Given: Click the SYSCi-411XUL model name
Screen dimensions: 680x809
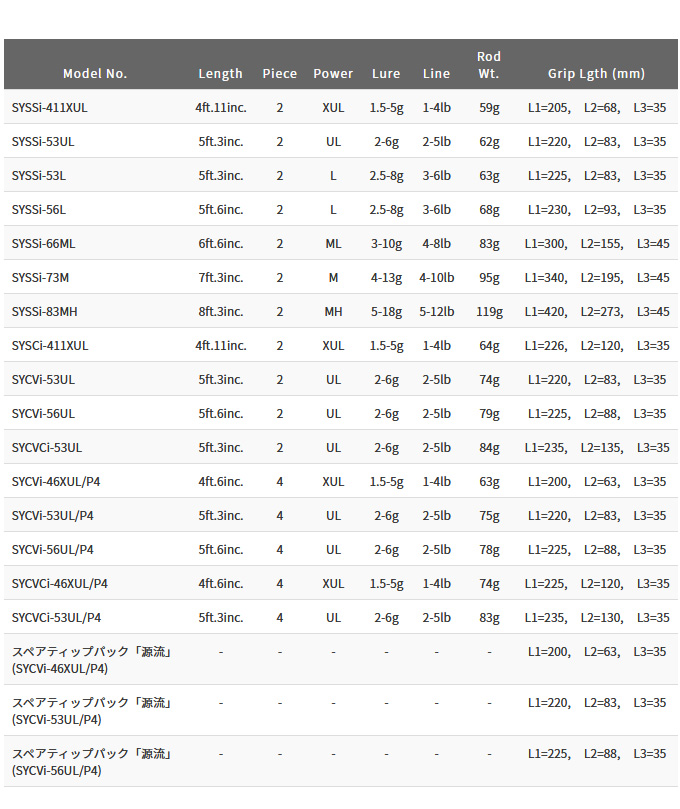Looking at the screenshot, I should click(50, 346).
